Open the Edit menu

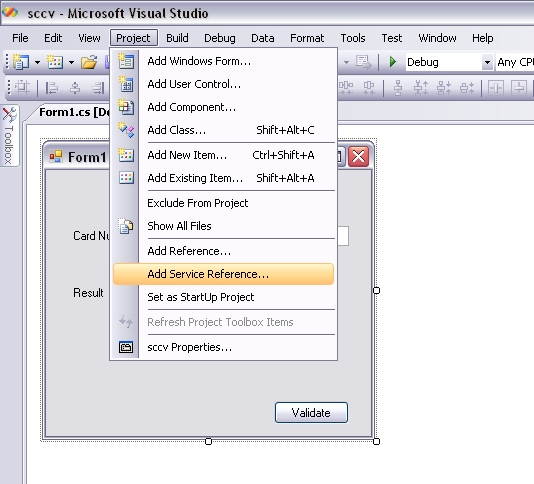[53, 38]
